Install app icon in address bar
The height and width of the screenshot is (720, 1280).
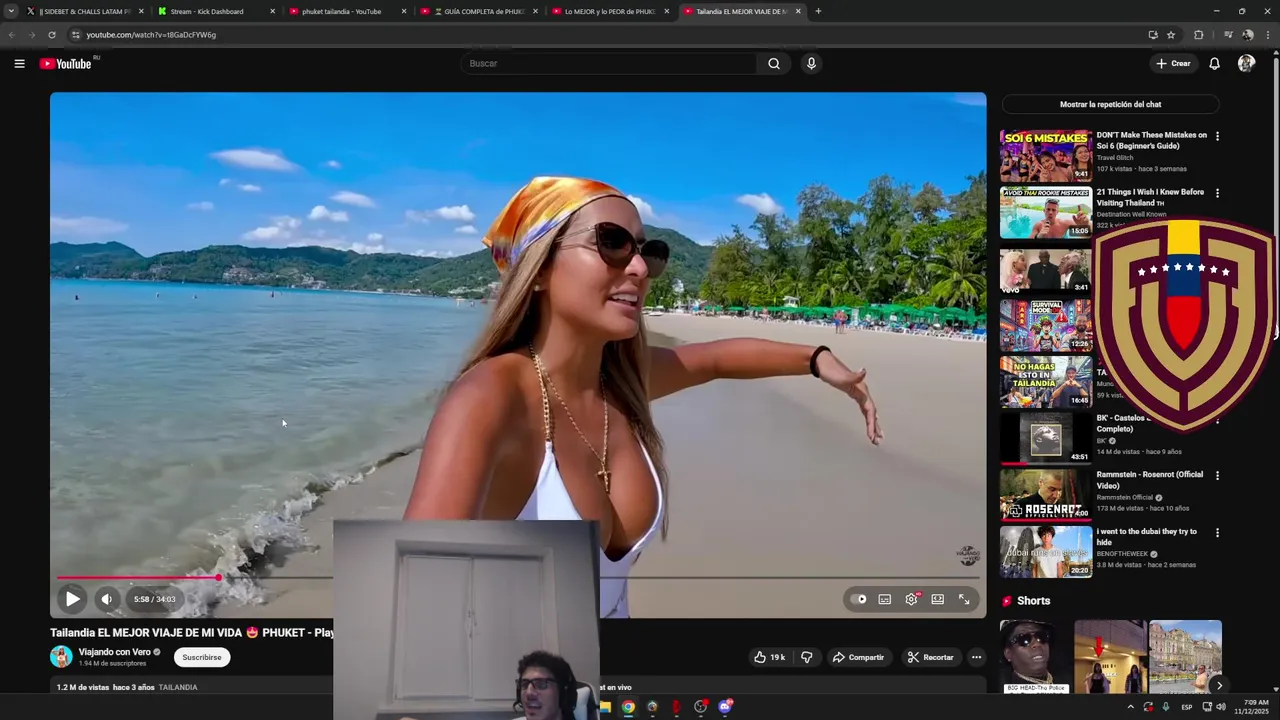pos(1153,35)
